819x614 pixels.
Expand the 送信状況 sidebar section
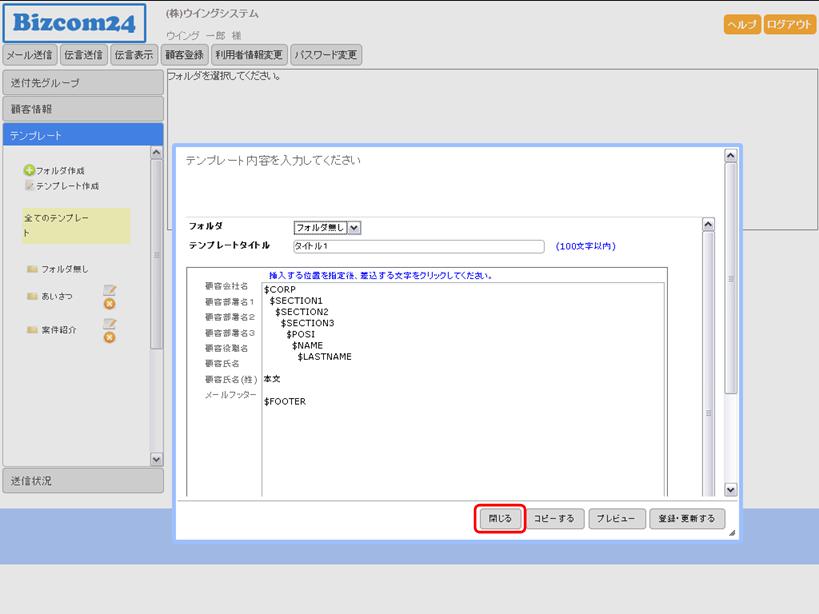(x=82, y=481)
